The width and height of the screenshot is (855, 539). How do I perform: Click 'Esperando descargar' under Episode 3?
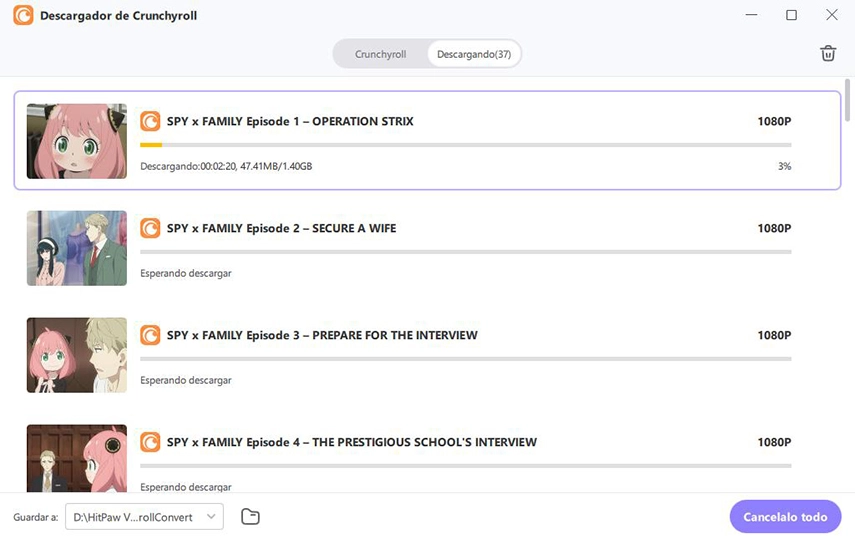pyautogui.click(x=186, y=380)
